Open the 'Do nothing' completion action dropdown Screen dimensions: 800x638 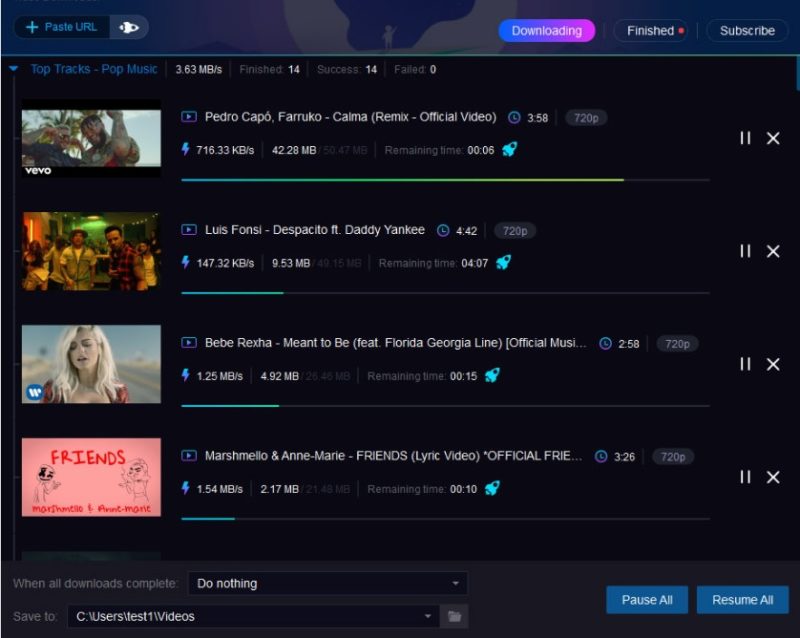[x=328, y=583]
